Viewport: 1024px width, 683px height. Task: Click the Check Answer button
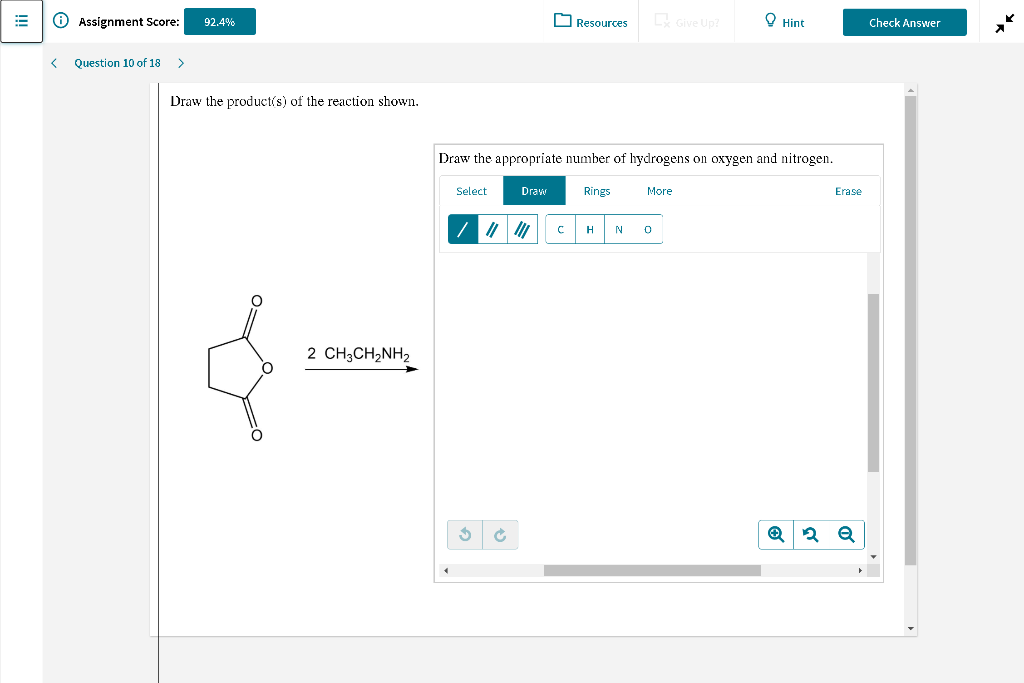(x=904, y=22)
